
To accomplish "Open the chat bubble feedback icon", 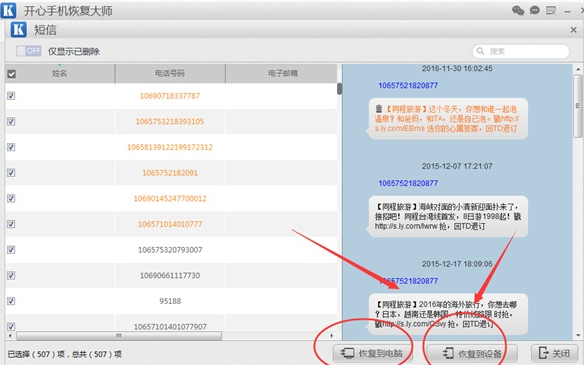I will [x=535, y=10].
